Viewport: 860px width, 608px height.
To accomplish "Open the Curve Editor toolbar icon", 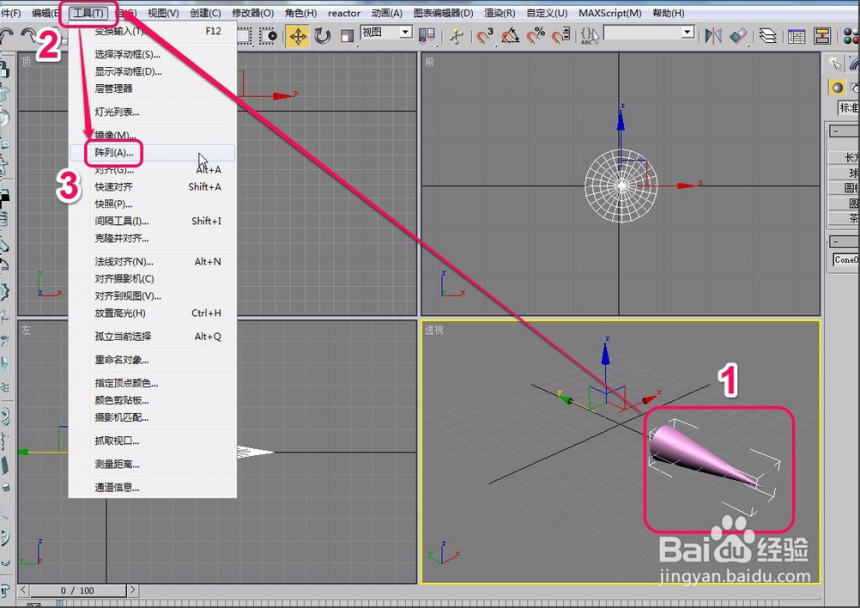I will pos(796,36).
